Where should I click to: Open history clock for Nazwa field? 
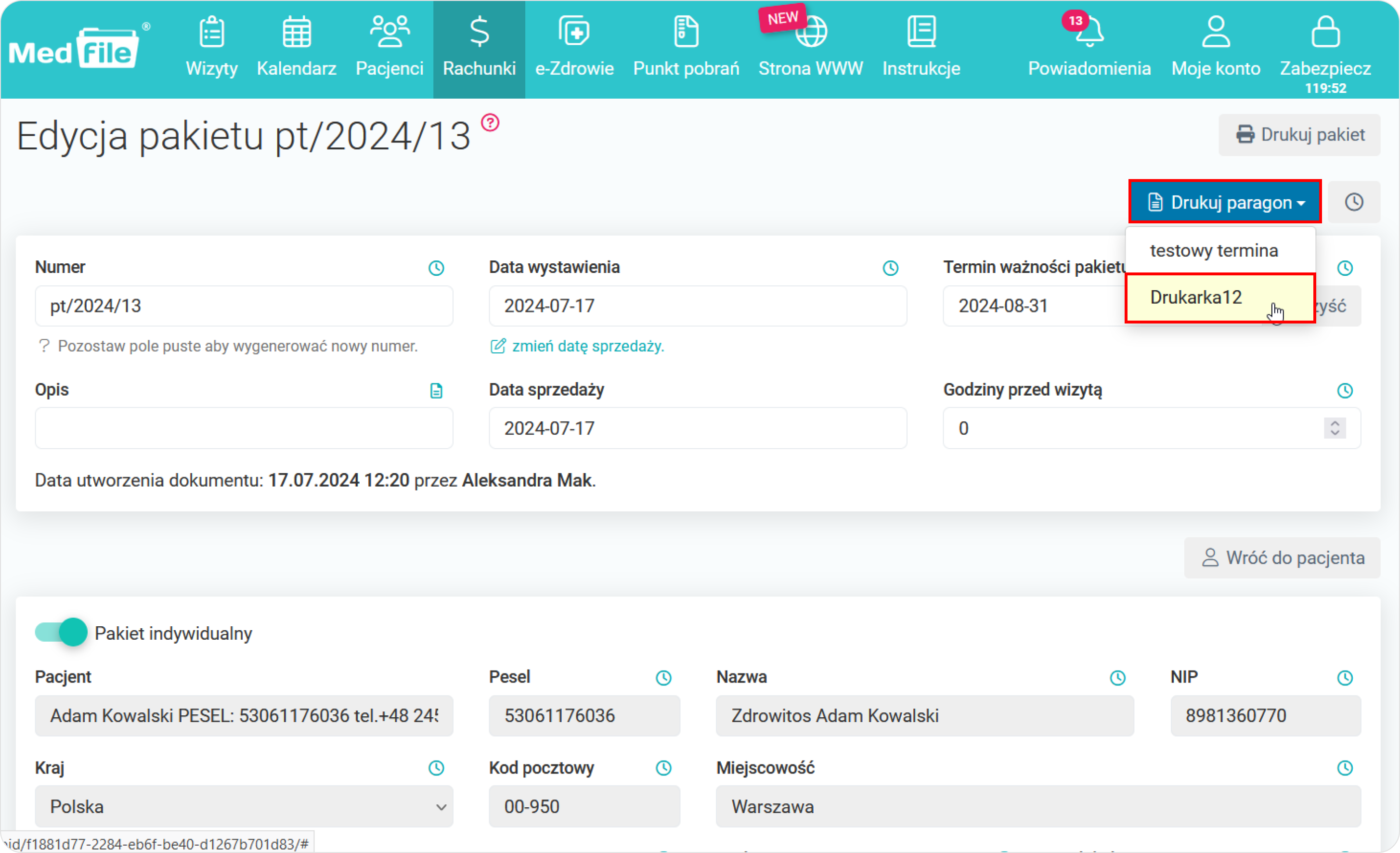coord(1117,677)
